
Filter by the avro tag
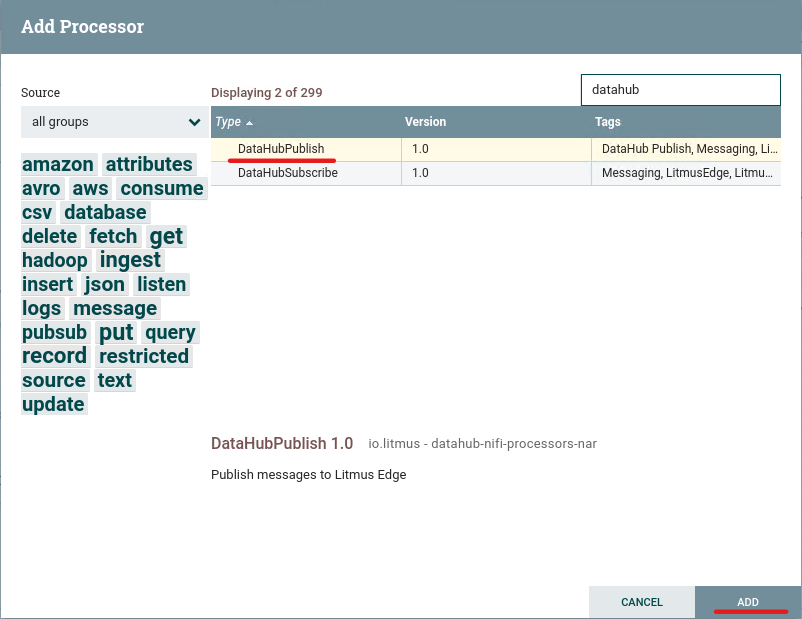pyautogui.click(x=41, y=188)
